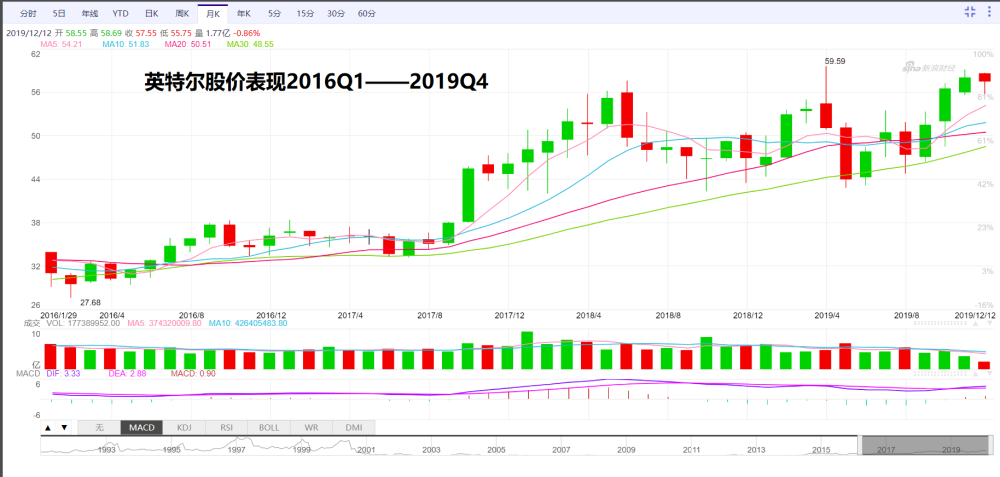Viewport: 1000px width, 477px height.
Task: Select the active 月K monthly tab
Action: 212,13
